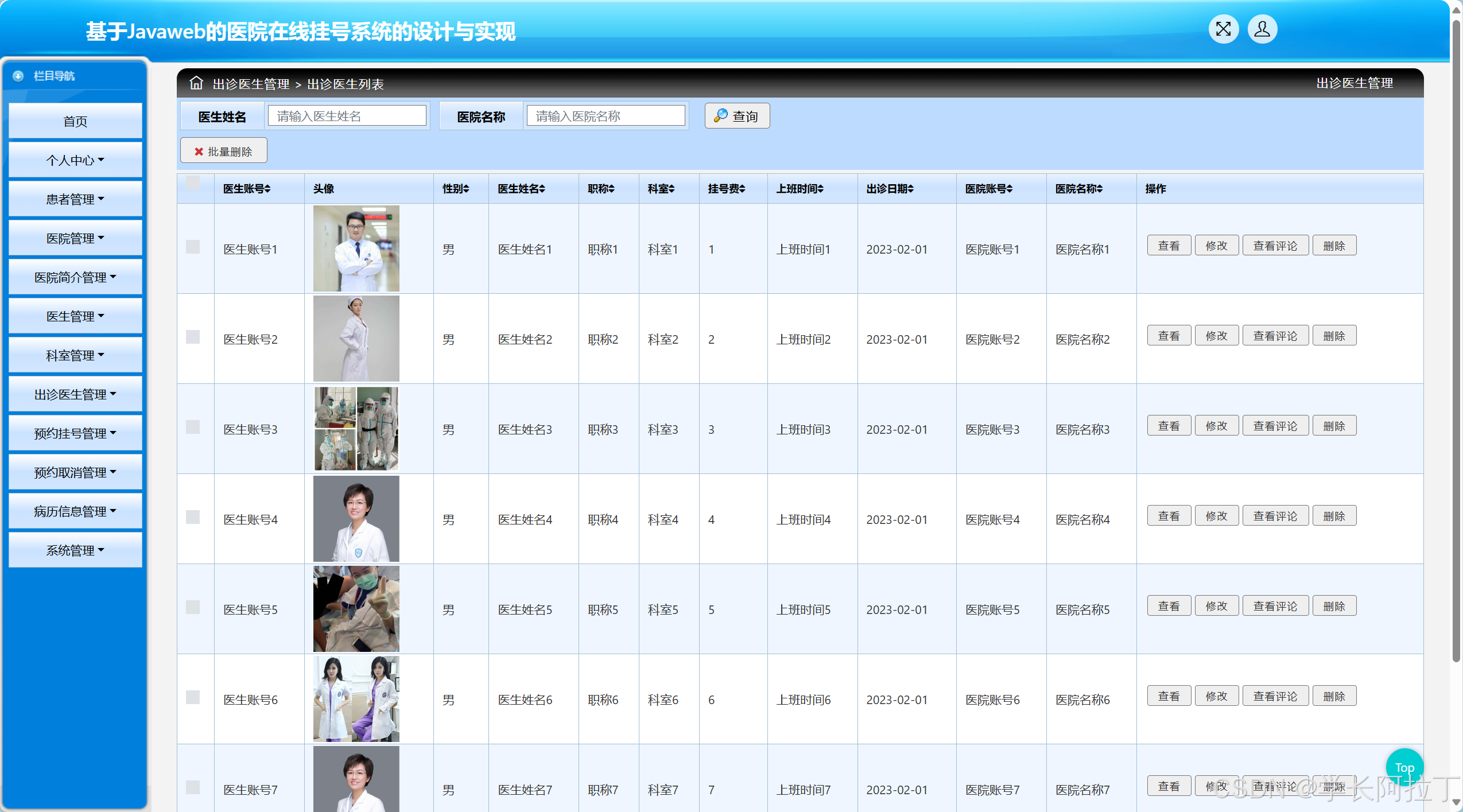Viewport: 1463px width, 812px height.
Task: Click 出诊医生管理 breadcrumb link
Action: [x=251, y=84]
